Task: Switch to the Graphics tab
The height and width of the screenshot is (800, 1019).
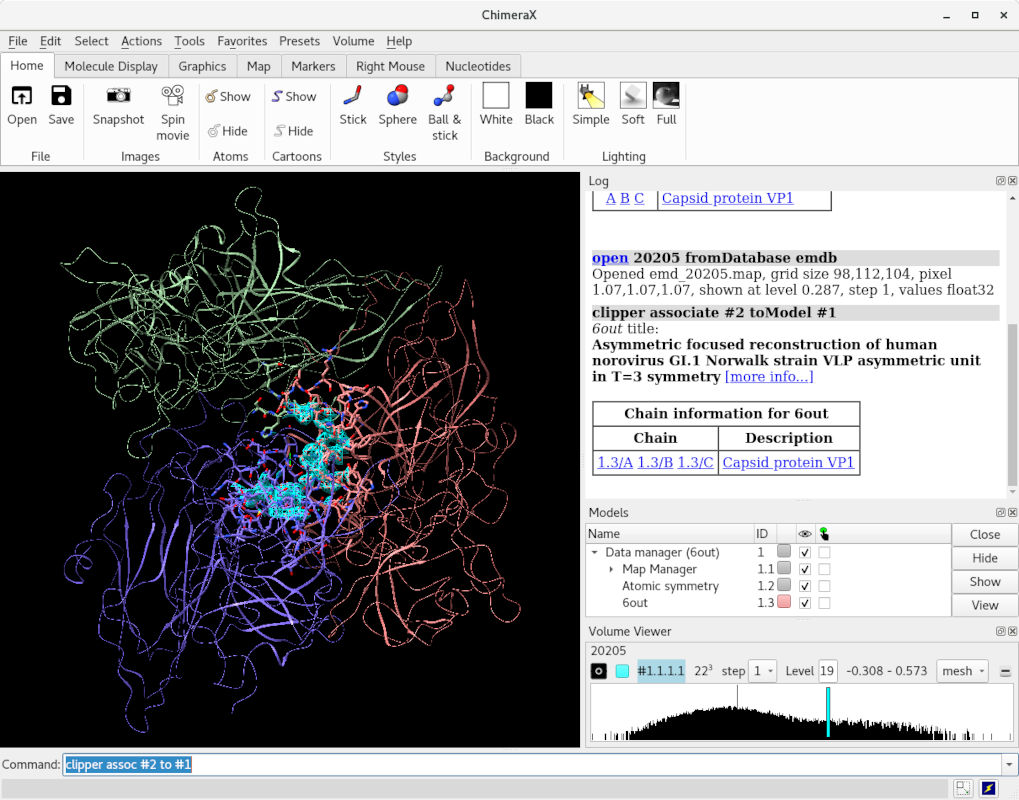Action: pos(202,66)
